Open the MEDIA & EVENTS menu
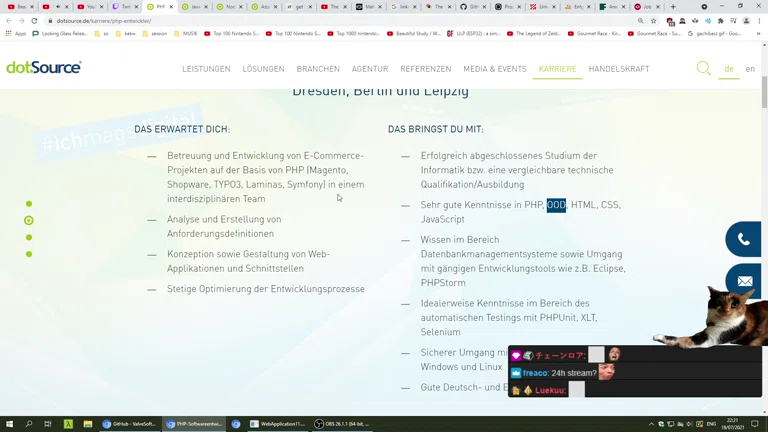The height and width of the screenshot is (432, 768). [x=495, y=69]
